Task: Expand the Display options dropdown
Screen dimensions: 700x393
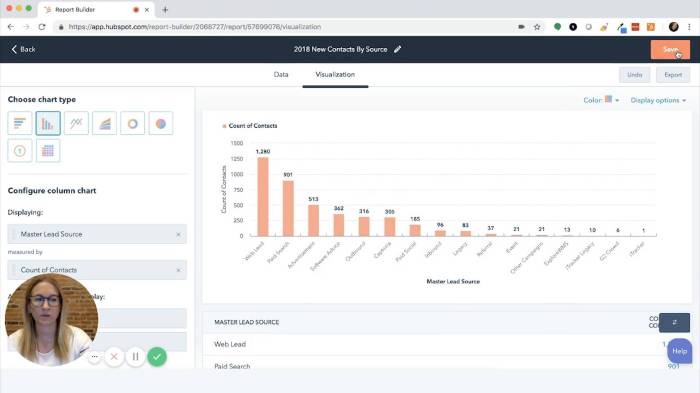Action: click(658, 100)
